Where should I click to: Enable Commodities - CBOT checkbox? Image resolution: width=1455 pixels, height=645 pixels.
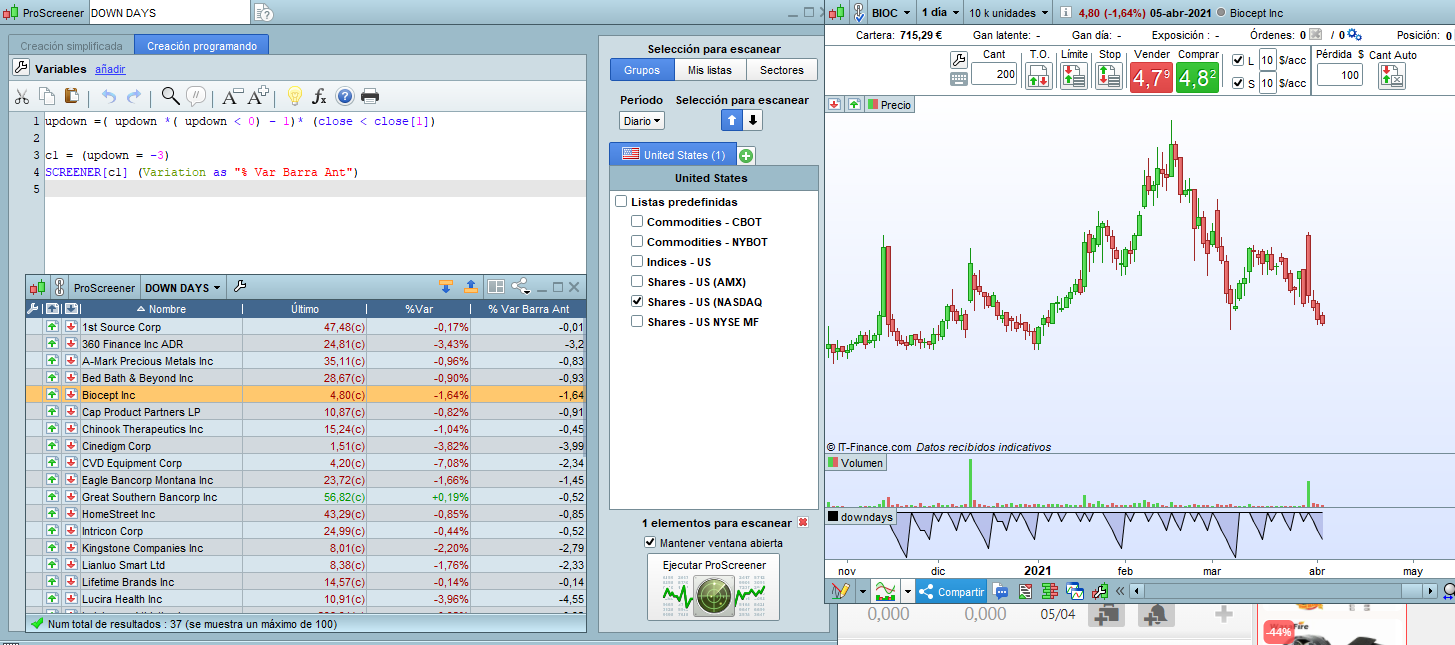637,222
